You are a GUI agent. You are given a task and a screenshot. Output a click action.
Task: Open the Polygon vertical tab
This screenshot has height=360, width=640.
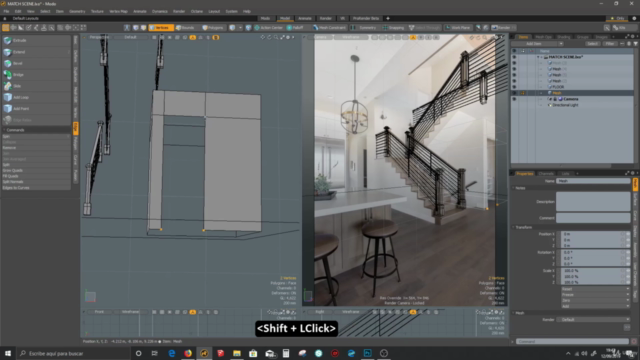point(76,144)
